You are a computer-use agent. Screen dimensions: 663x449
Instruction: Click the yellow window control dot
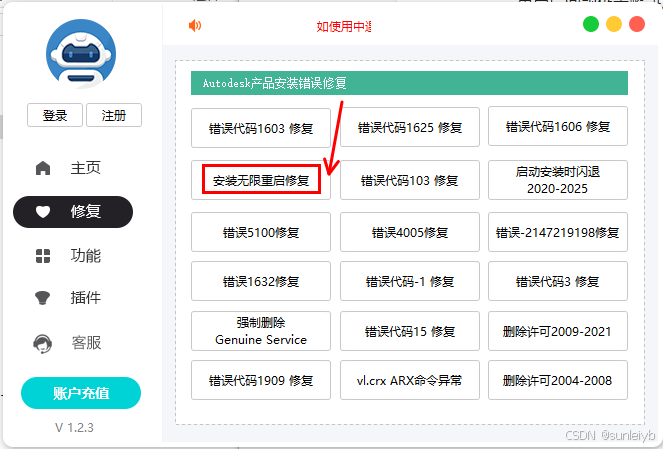614,24
